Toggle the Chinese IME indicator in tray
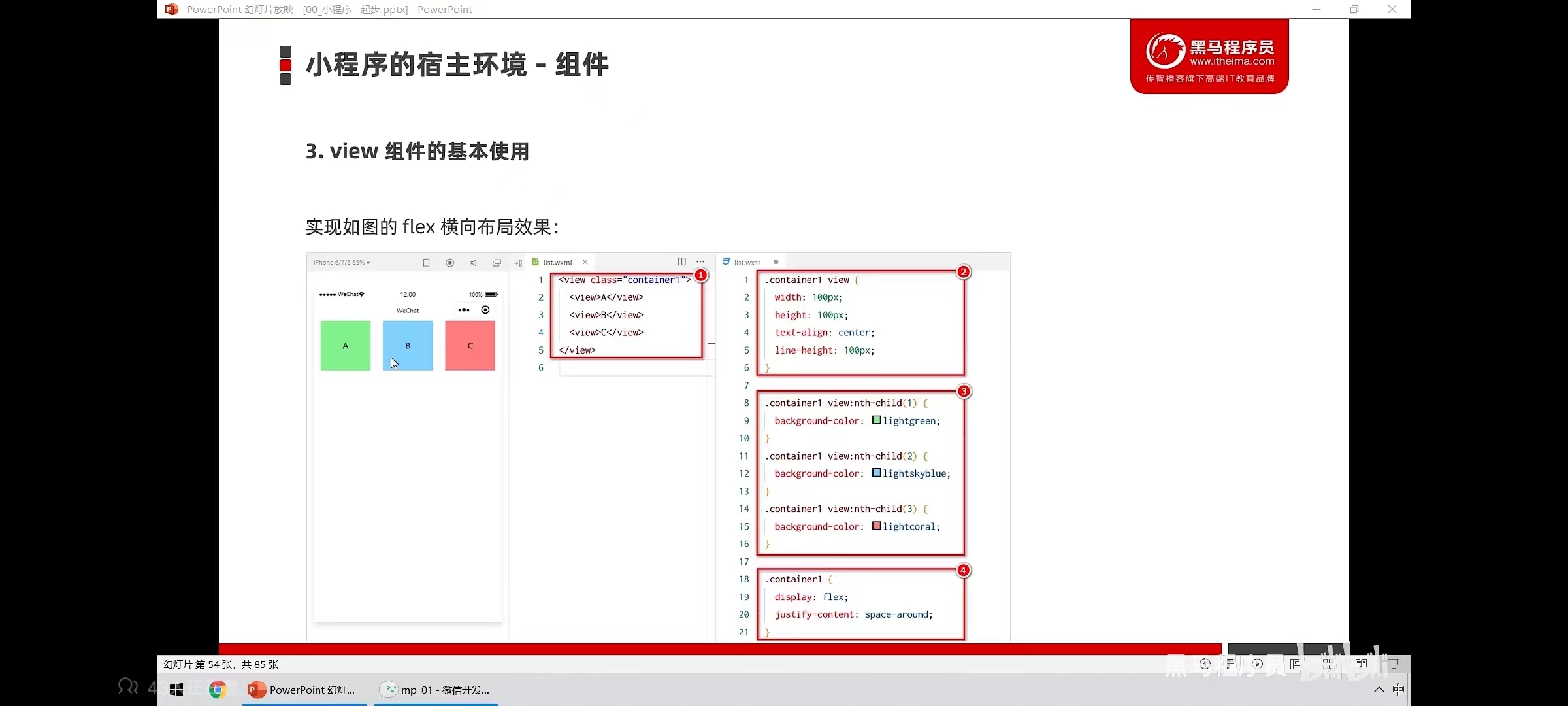 click(1398, 690)
